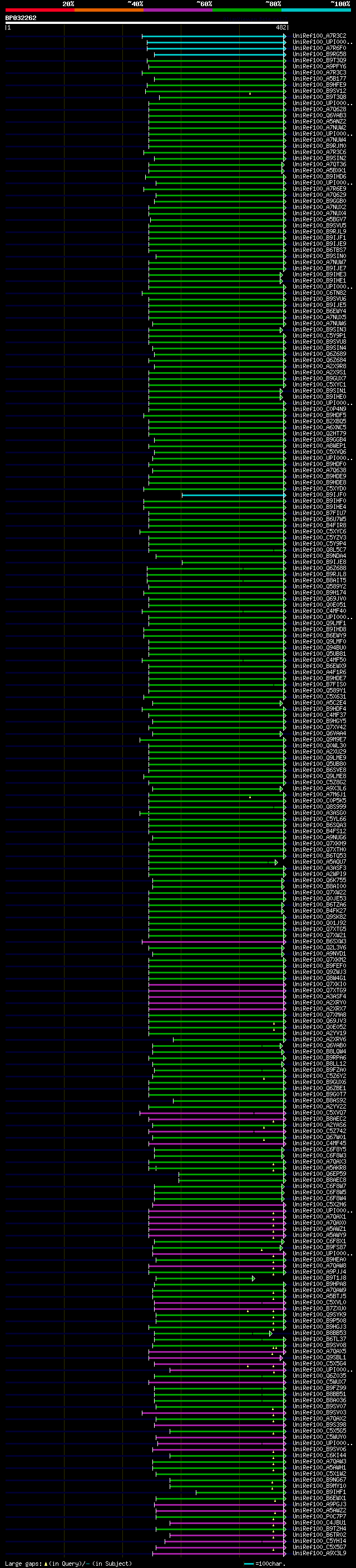
Task: Click the cyan alignment bar of UniRef100_A7R3C2
Action: coord(214,36)
